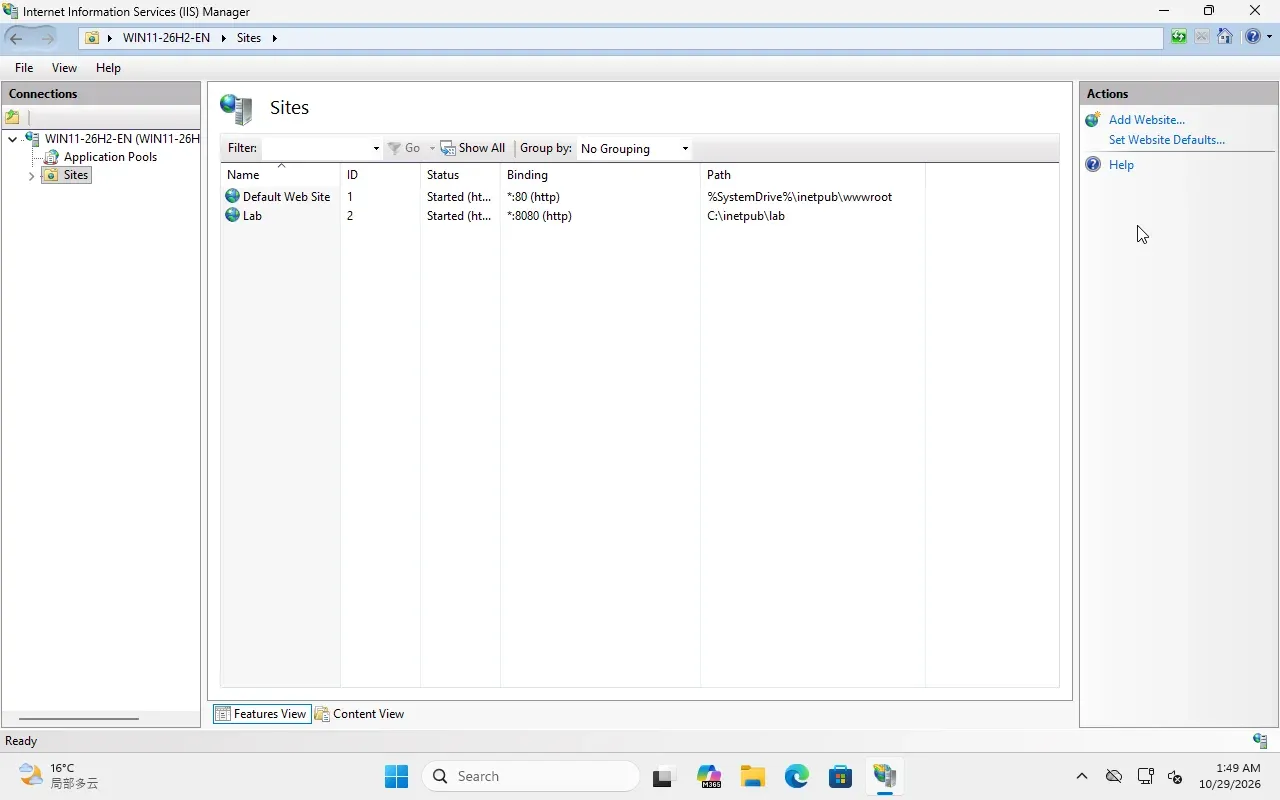Open the Go button dropdown arrow
The image size is (1280, 800).
pyautogui.click(x=432, y=149)
